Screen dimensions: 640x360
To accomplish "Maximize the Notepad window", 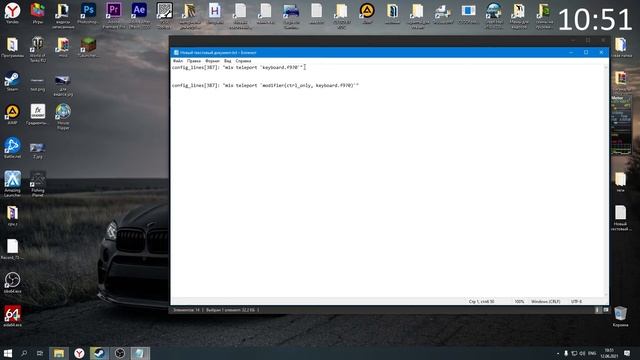I will (586, 52).
